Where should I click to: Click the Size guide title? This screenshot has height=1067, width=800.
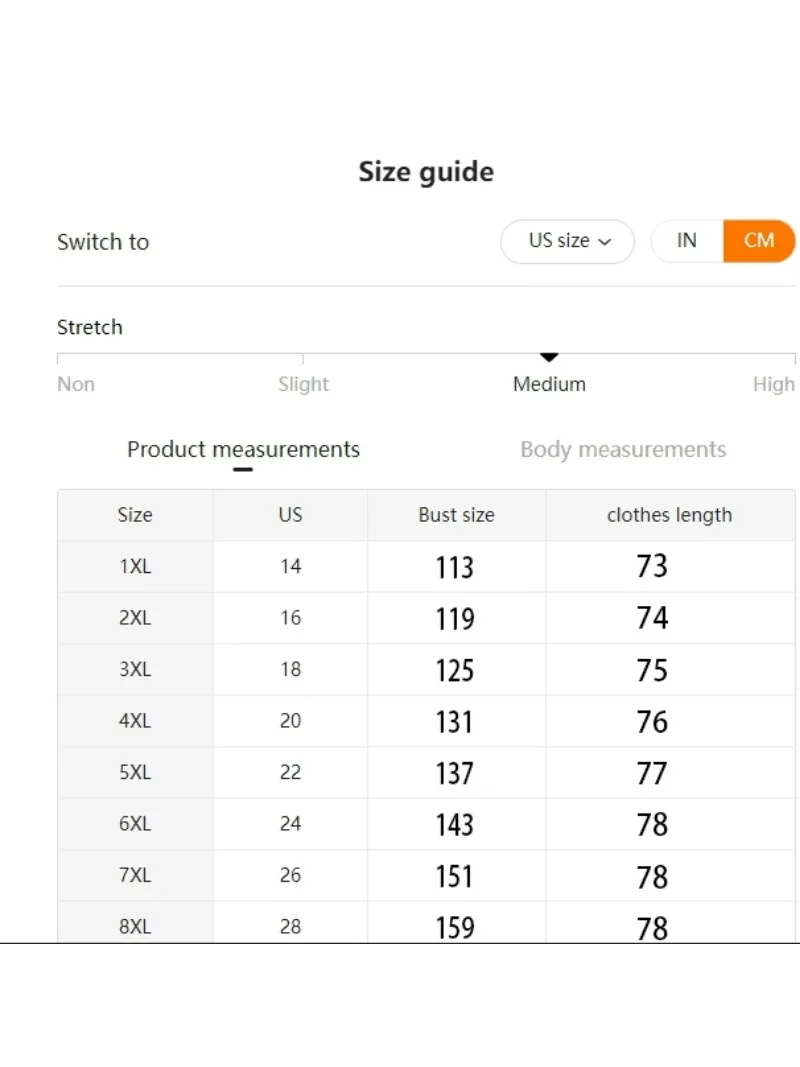[x=426, y=172]
